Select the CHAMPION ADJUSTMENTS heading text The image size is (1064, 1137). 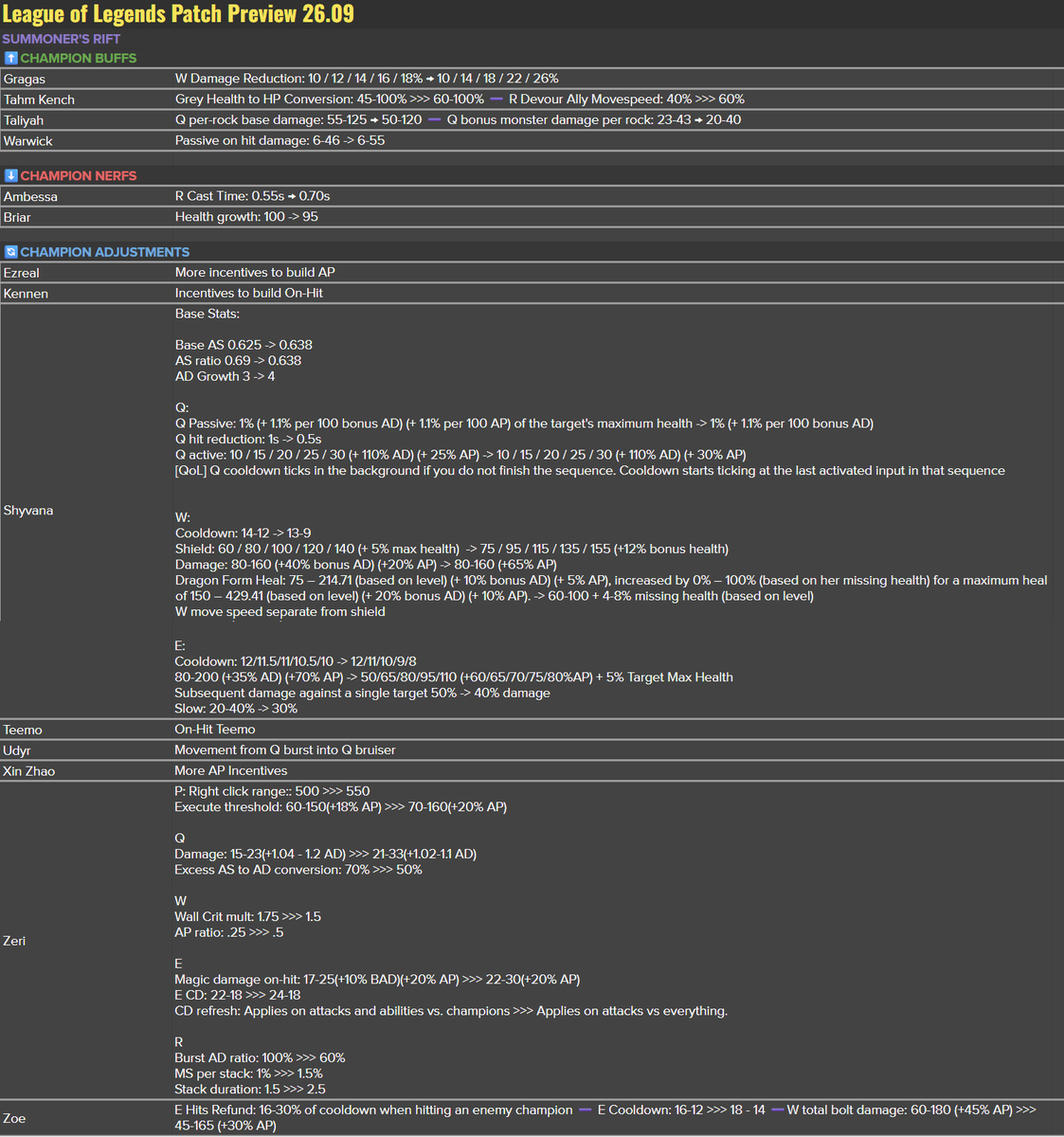pos(105,252)
